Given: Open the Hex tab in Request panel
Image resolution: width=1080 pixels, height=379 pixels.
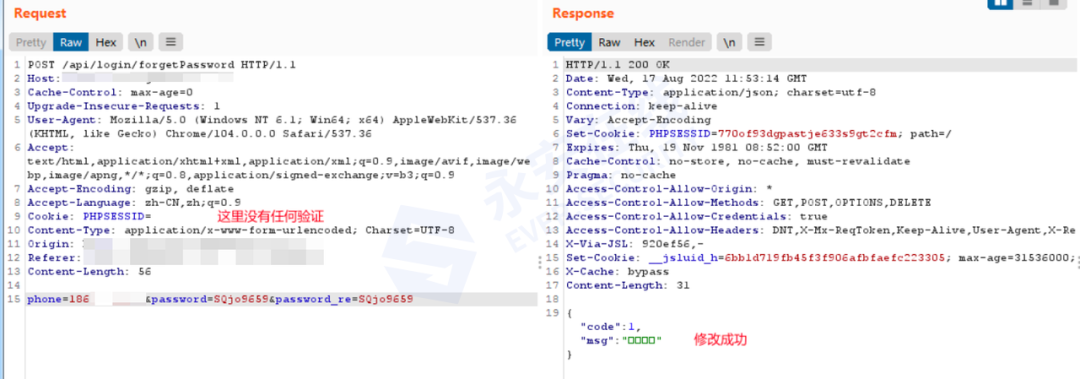Looking at the screenshot, I should pyautogui.click(x=105, y=42).
